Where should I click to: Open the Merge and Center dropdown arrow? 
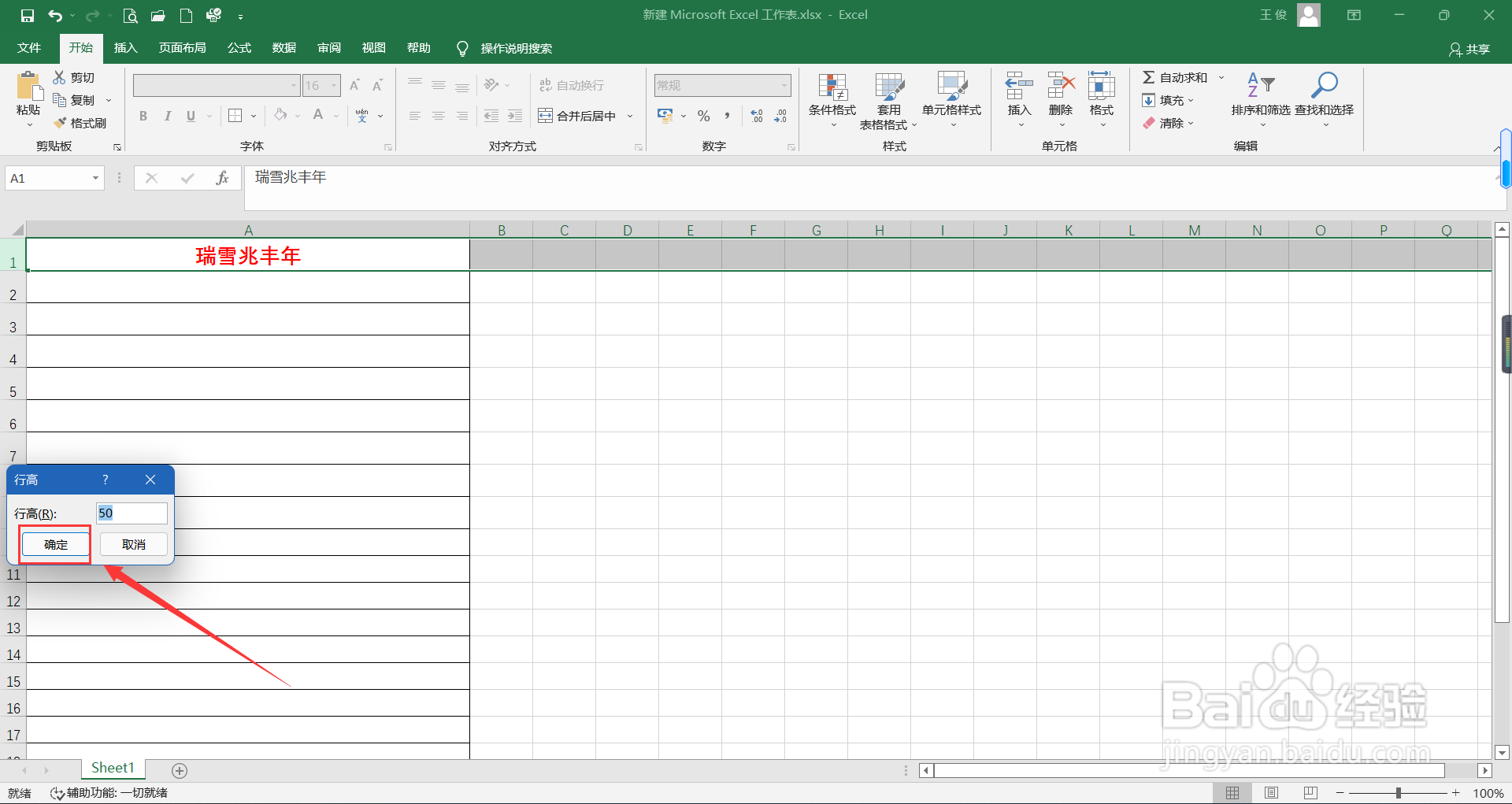(x=630, y=116)
